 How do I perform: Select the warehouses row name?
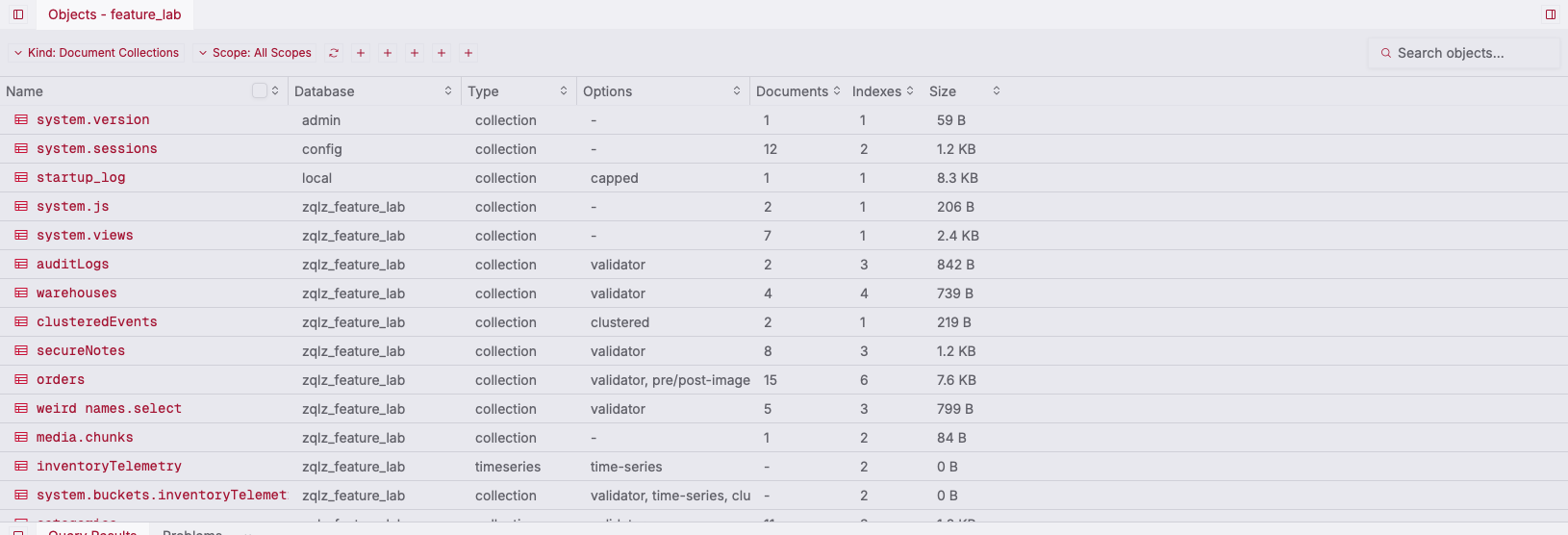point(77,293)
